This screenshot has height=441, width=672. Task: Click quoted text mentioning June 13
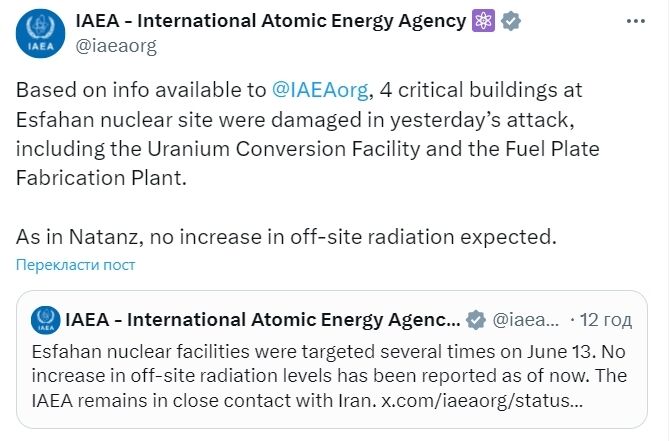point(329,352)
